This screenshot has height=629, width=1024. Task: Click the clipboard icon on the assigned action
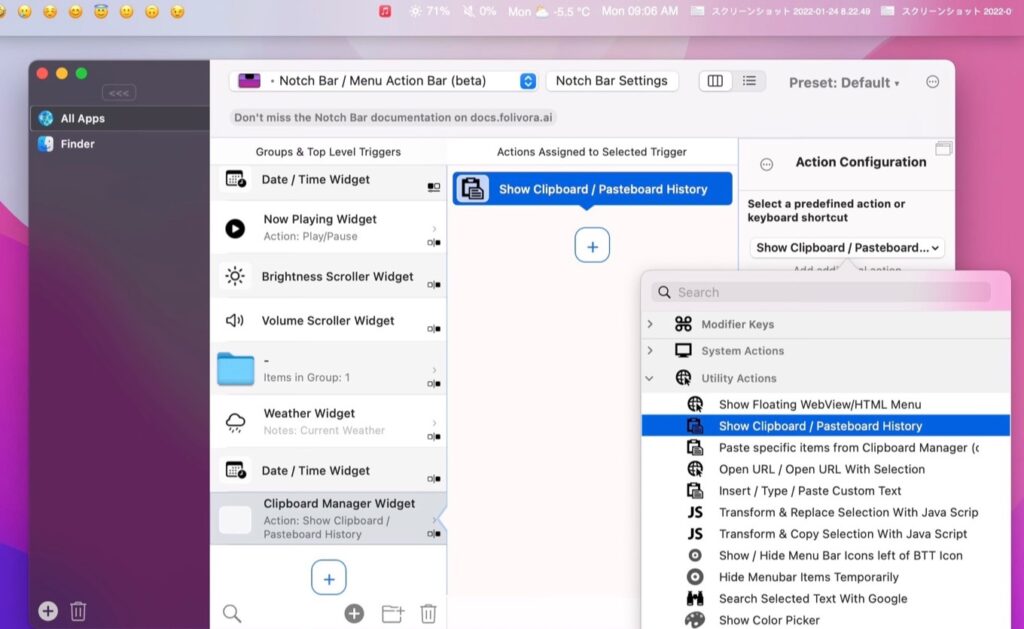point(471,187)
